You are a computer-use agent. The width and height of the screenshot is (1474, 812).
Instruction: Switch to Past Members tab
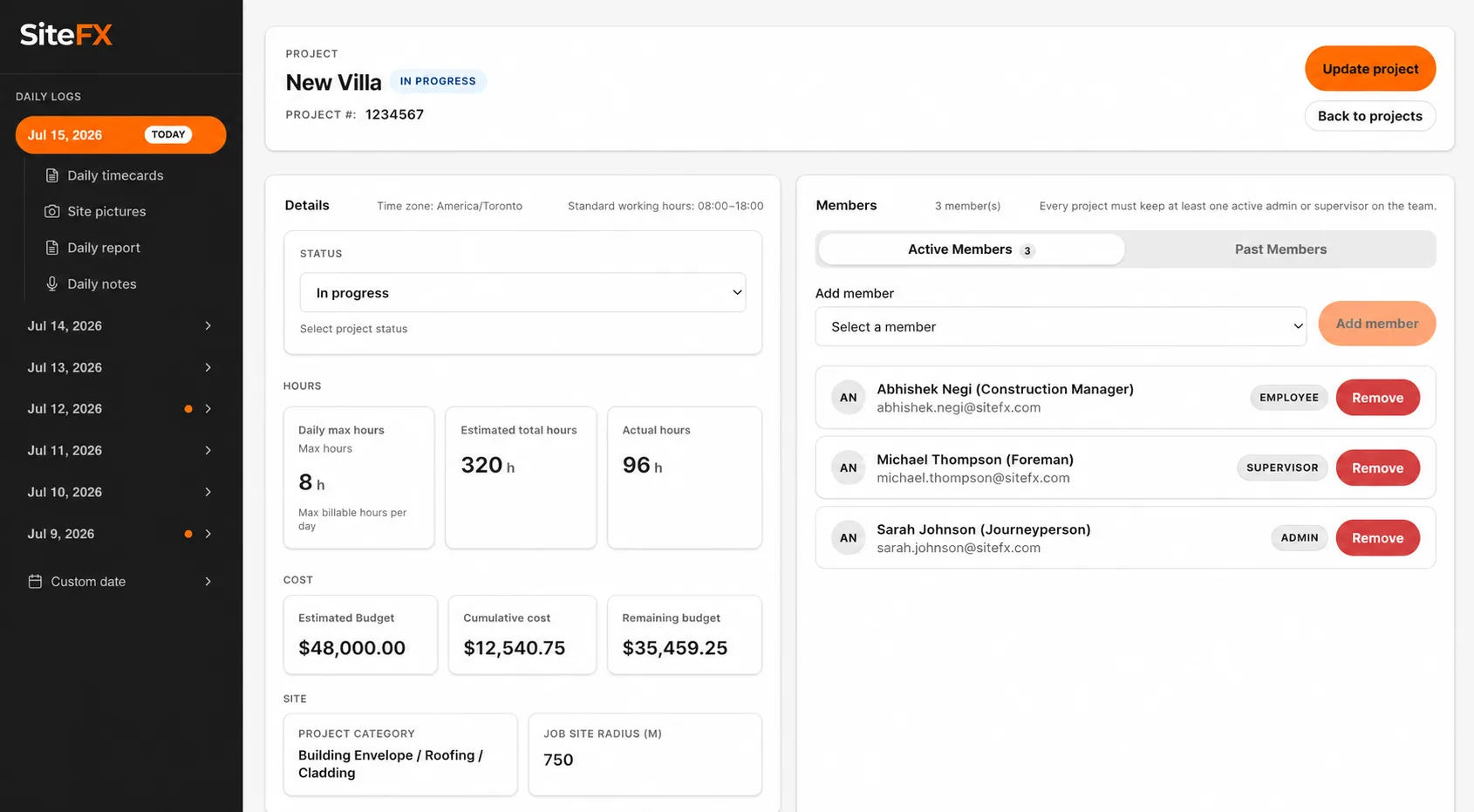click(1280, 249)
